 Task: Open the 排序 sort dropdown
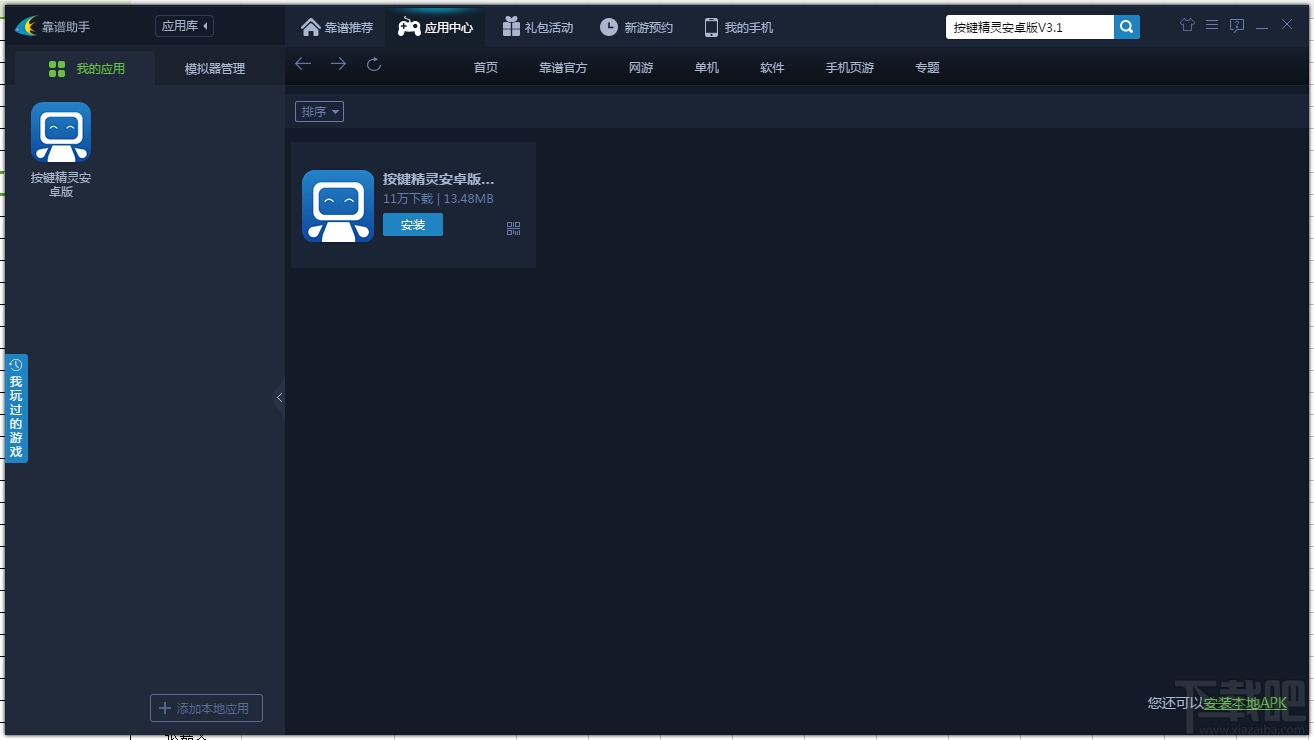pos(319,111)
